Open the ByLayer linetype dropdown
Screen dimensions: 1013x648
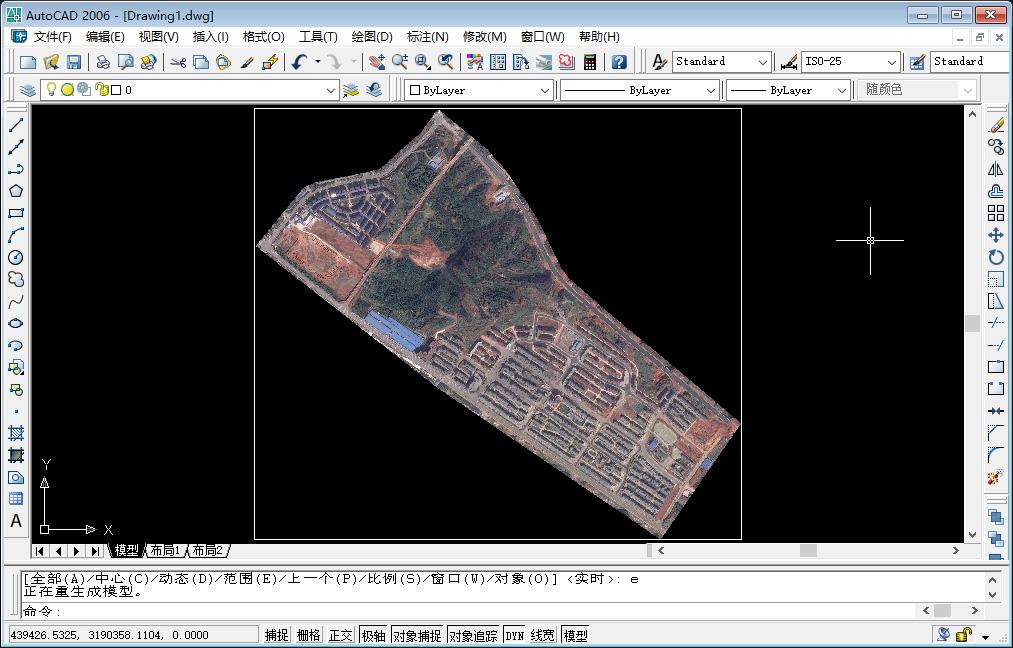[x=711, y=90]
